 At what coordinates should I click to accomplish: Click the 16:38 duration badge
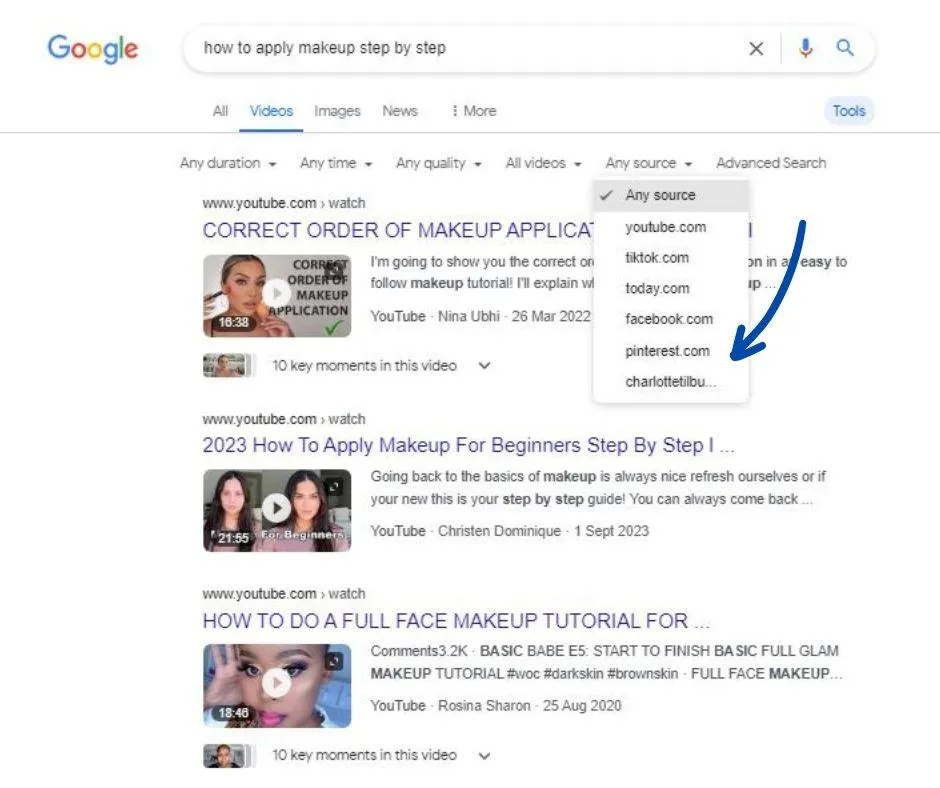pyautogui.click(x=233, y=322)
